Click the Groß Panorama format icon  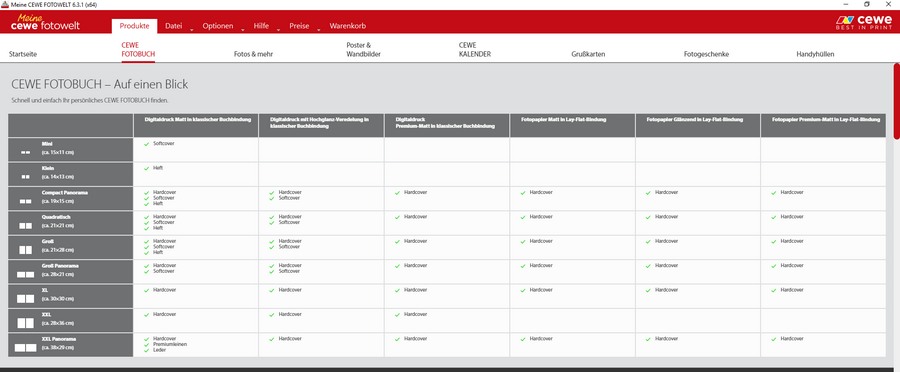click(x=25, y=274)
